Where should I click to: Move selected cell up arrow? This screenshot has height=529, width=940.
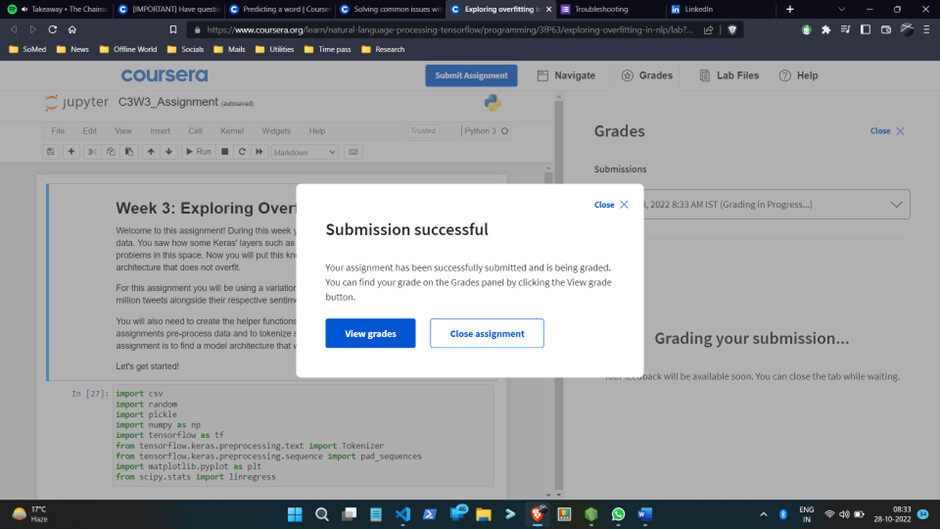pyautogui.click(x=150, y=152)
